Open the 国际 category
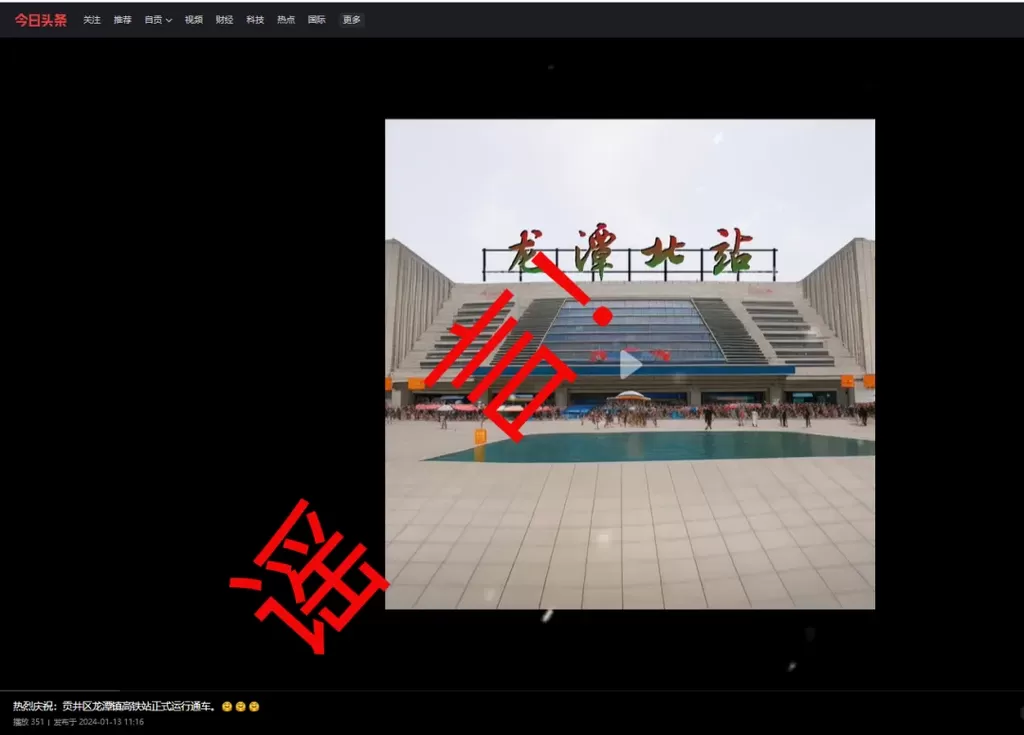This screenshot has width=1024, height=735. pyautogui.click(x=316, y=18)
